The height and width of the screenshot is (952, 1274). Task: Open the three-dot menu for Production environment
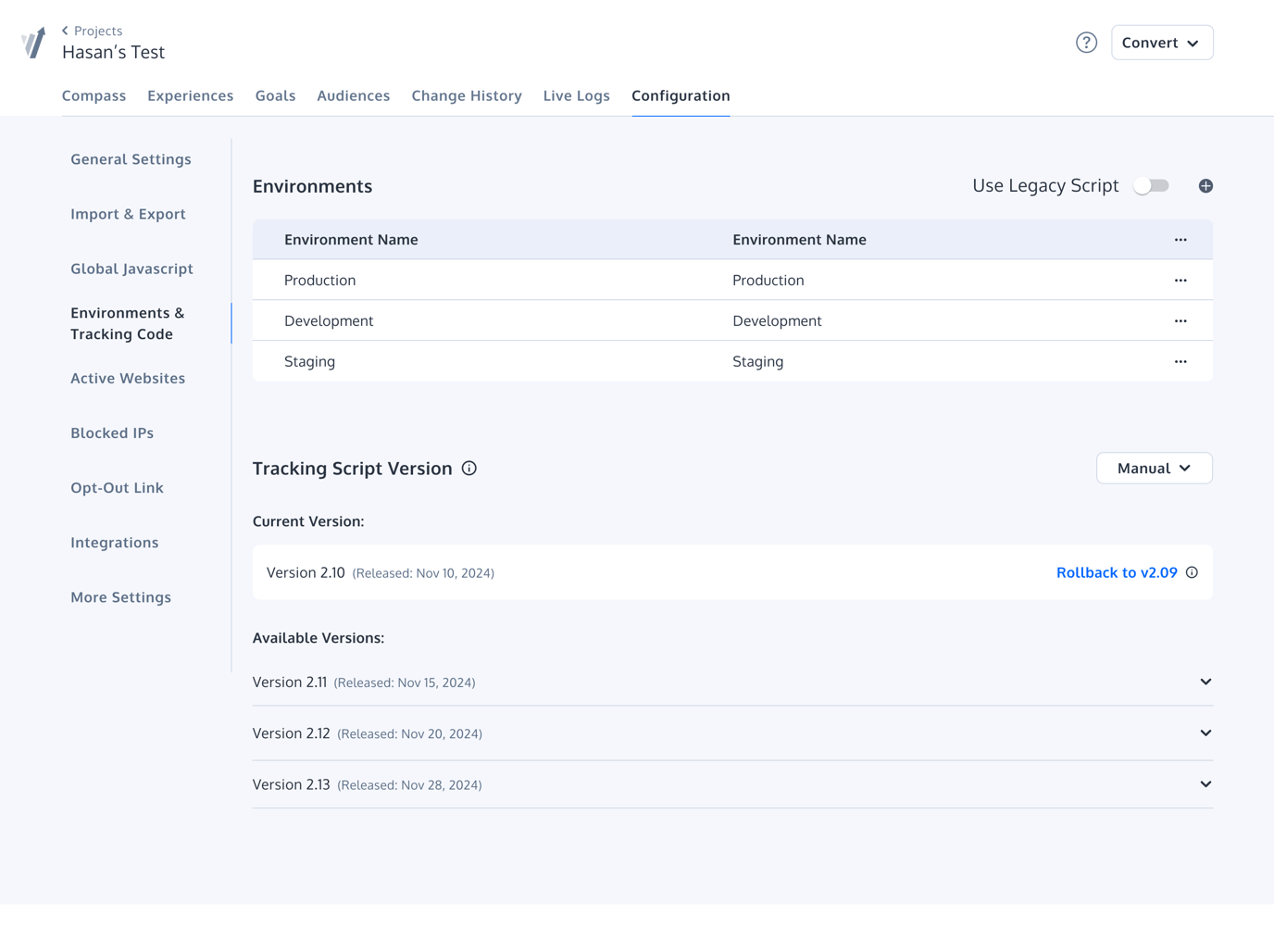[x=1180, y=279]
